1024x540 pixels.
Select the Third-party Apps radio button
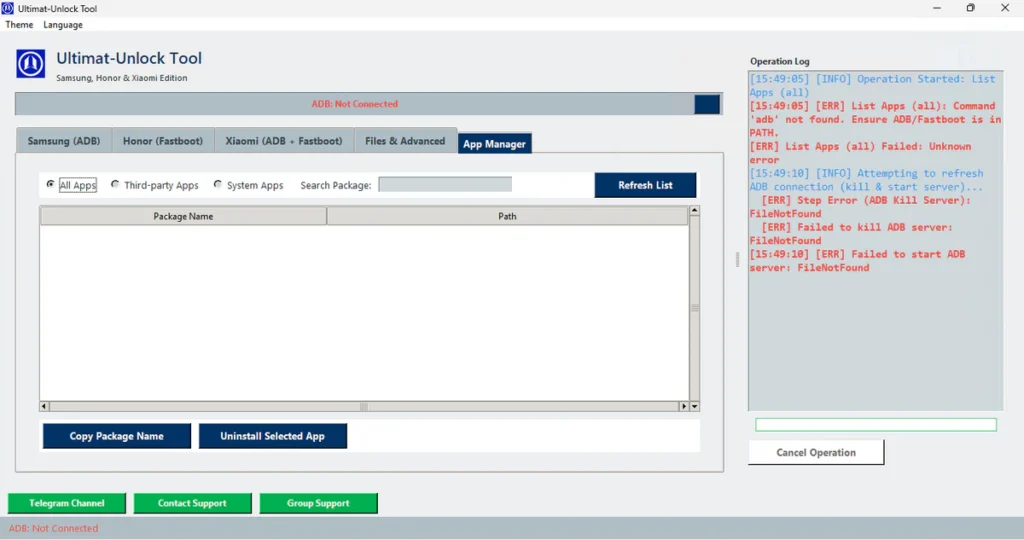tap(115, 185)
